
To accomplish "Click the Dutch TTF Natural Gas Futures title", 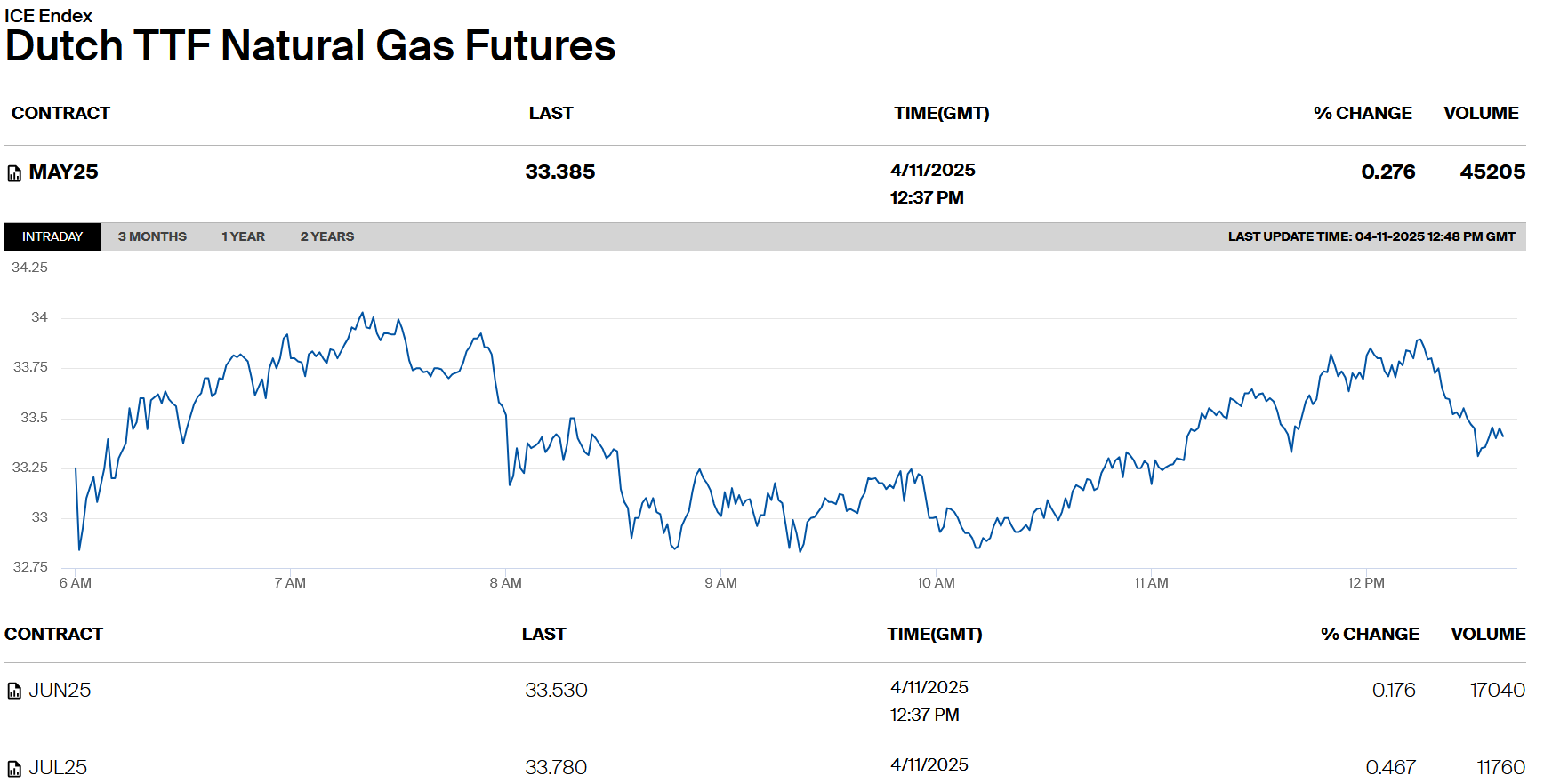I will [x=310, y=46].
